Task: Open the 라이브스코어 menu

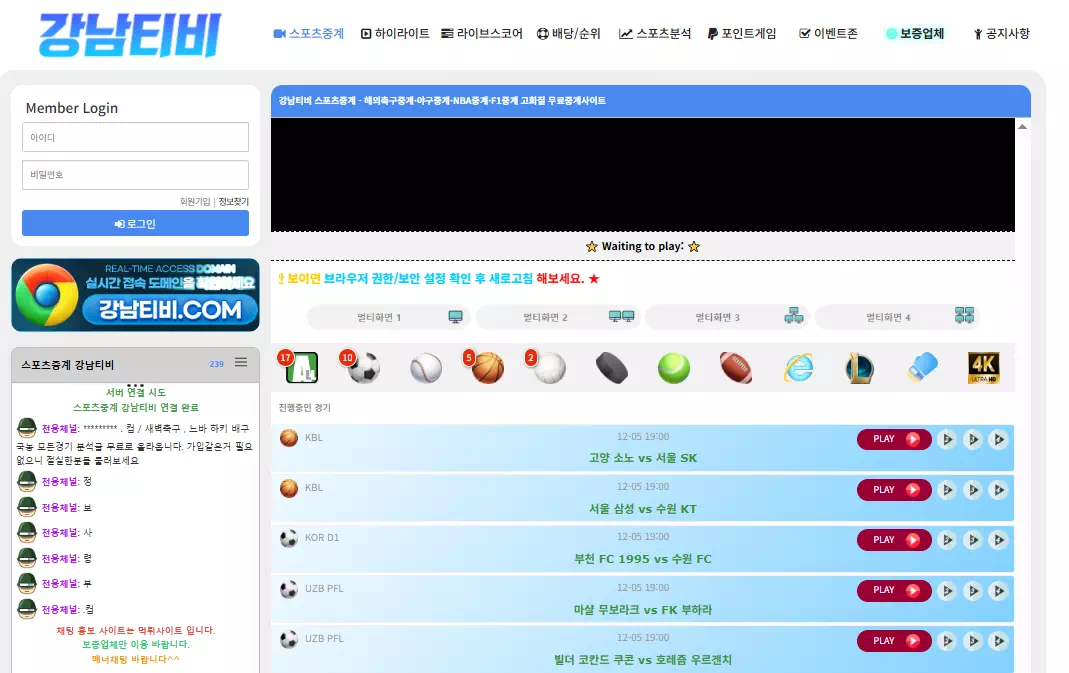Action: 481,33
